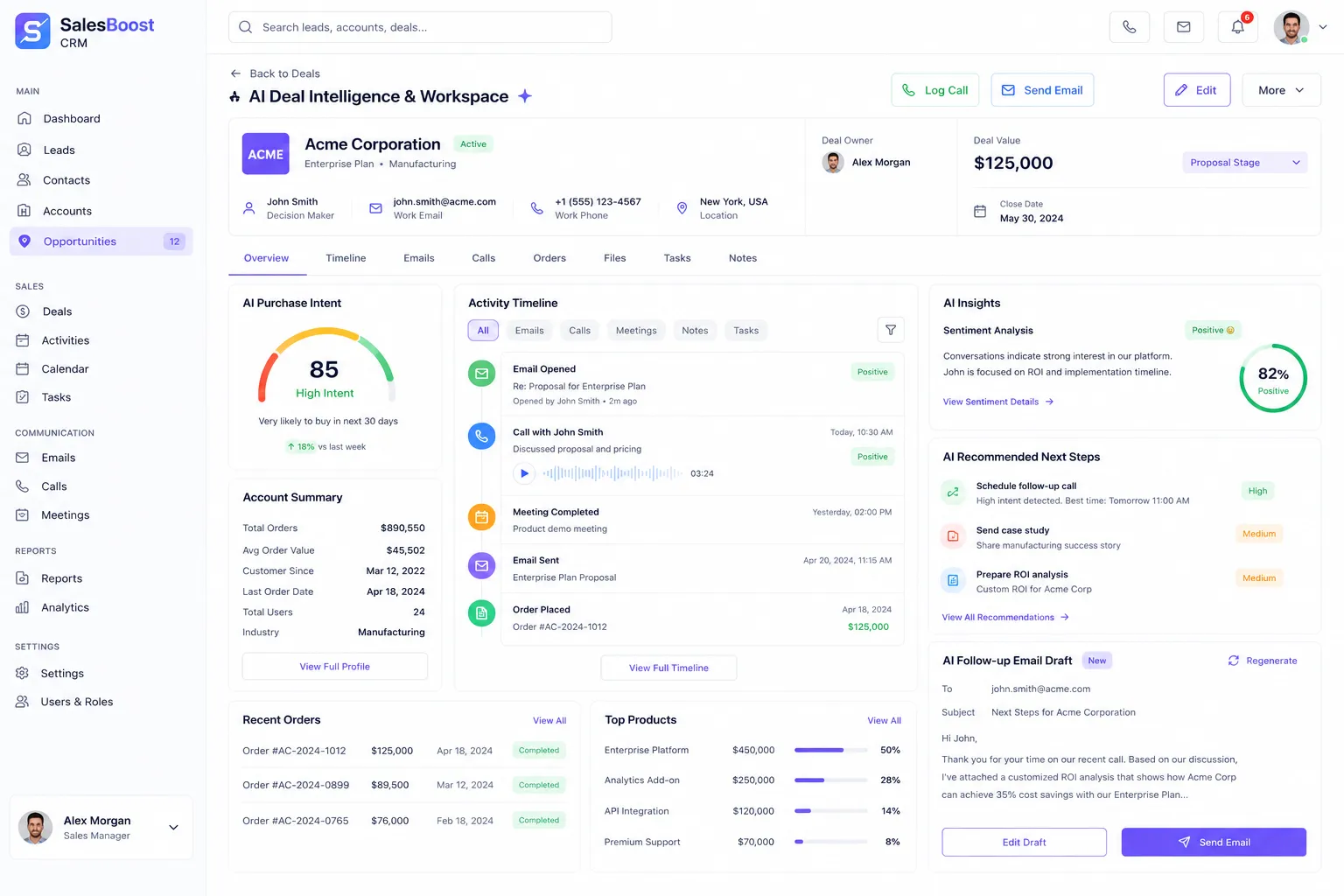Open the phone dialer icon in header
Image resolution: width=1344 pixels, height=896 pixels.
point(1129,27)
